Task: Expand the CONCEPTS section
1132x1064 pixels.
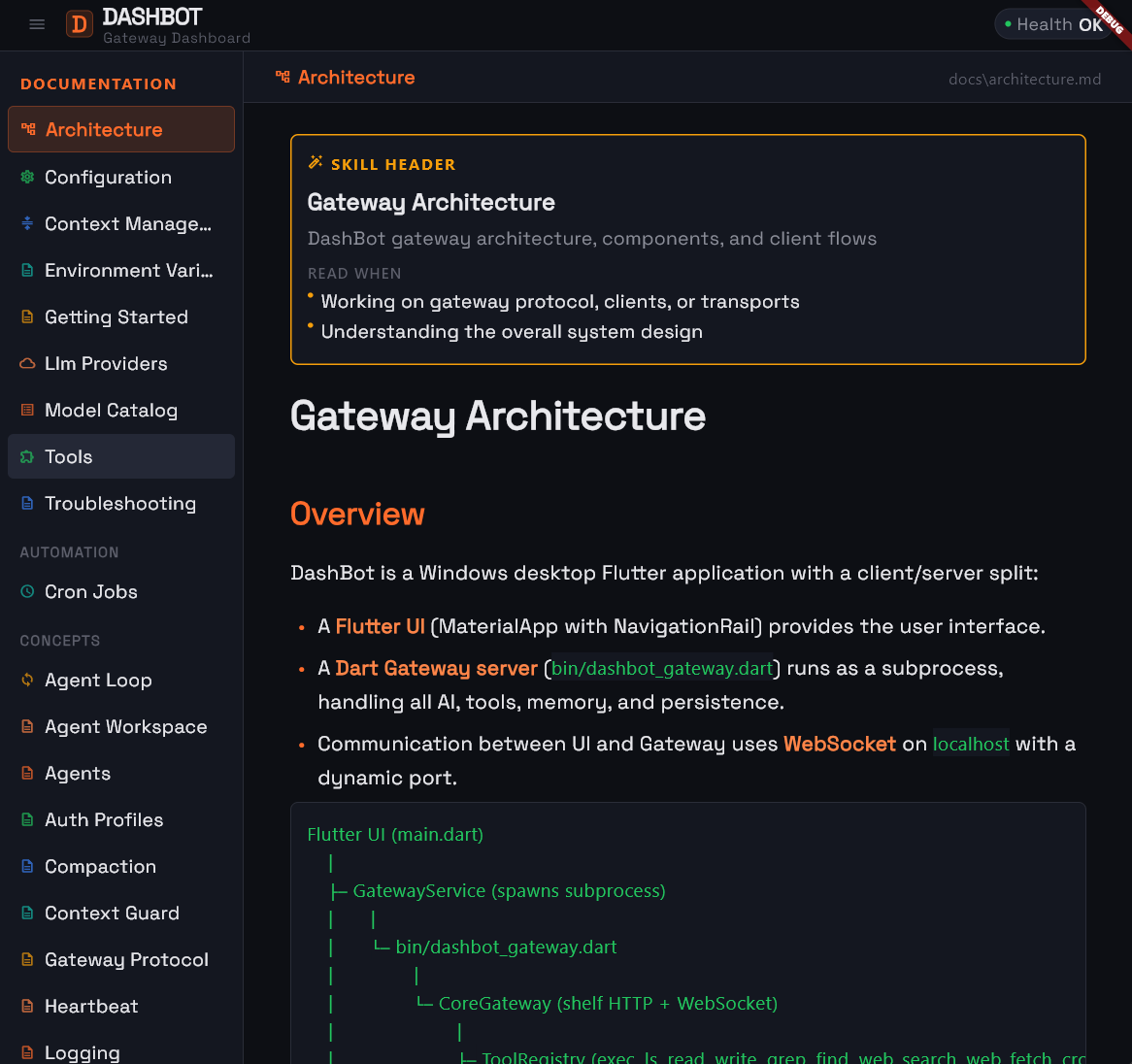Action: pos(60,640)
